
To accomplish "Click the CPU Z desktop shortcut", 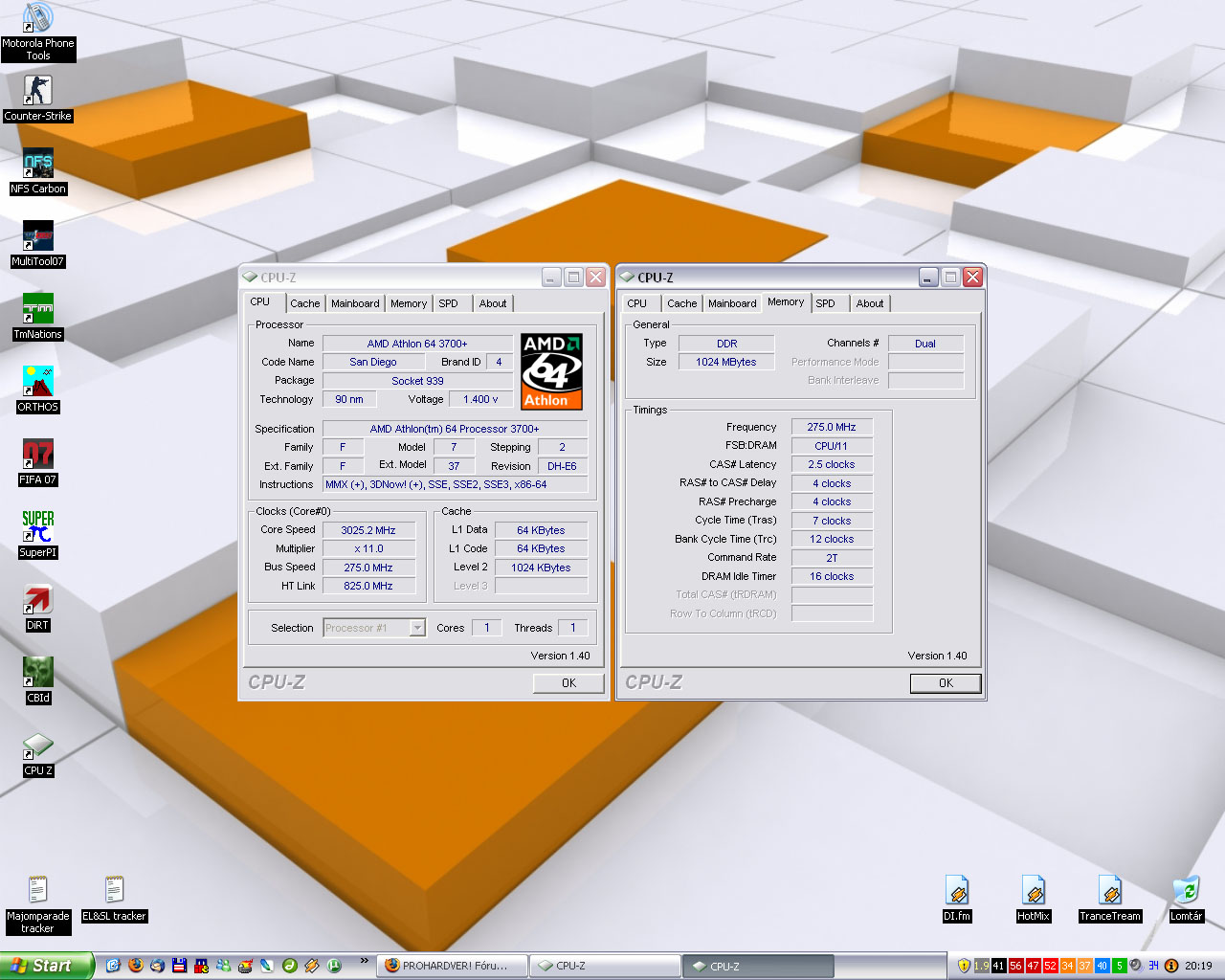I will tap(37, 753).
